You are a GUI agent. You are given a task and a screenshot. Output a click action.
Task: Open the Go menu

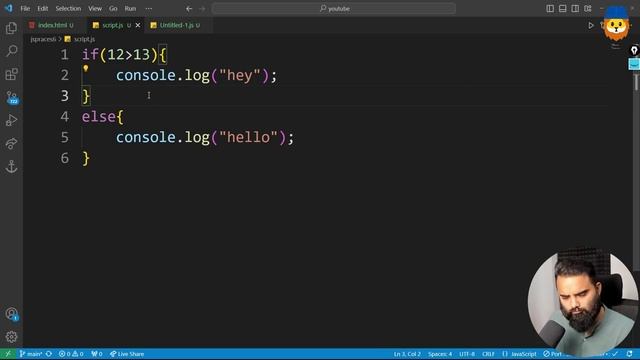coord(113,9)
